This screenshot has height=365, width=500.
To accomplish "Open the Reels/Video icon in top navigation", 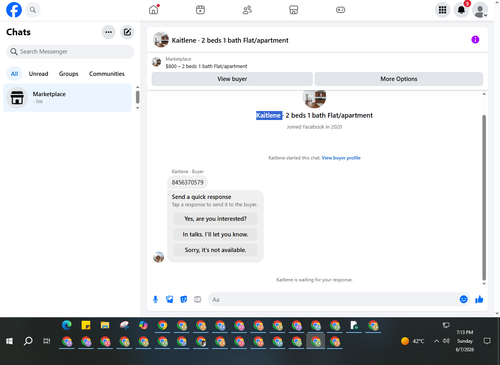I will [x=200, y=10].
